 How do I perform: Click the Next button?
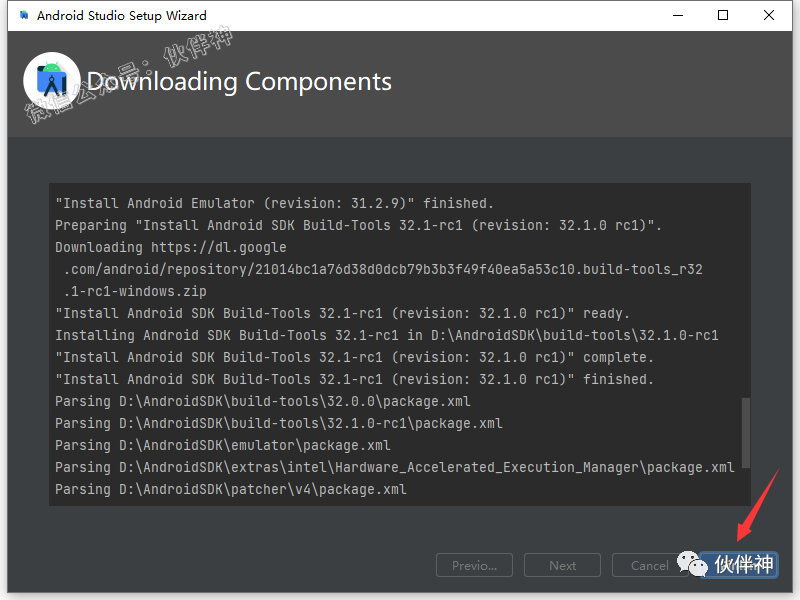coord(562,565)
